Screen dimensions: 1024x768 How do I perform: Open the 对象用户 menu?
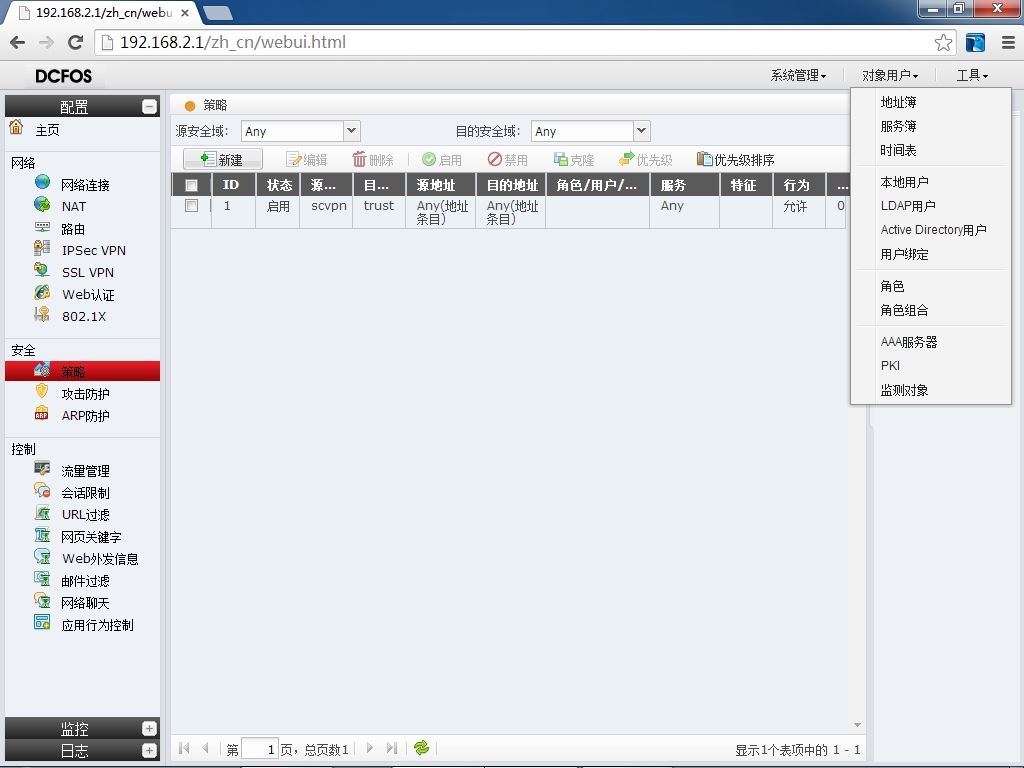click(x=889, y=76)
